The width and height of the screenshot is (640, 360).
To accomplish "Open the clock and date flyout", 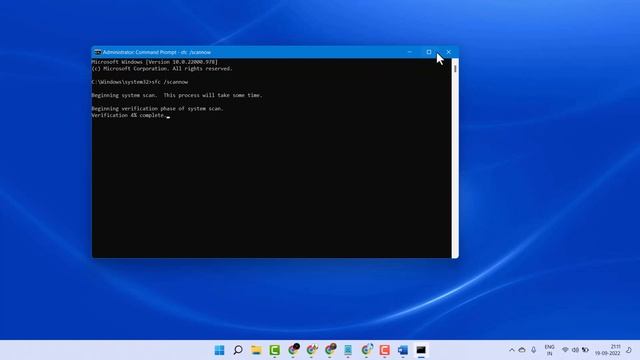I will point(608,350).
